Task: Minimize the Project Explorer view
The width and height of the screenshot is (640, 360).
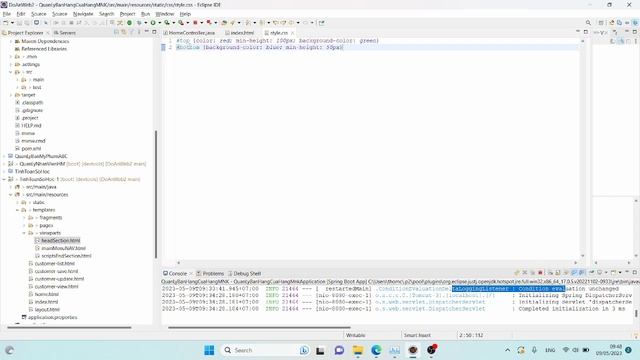Action: coord(147,32)
